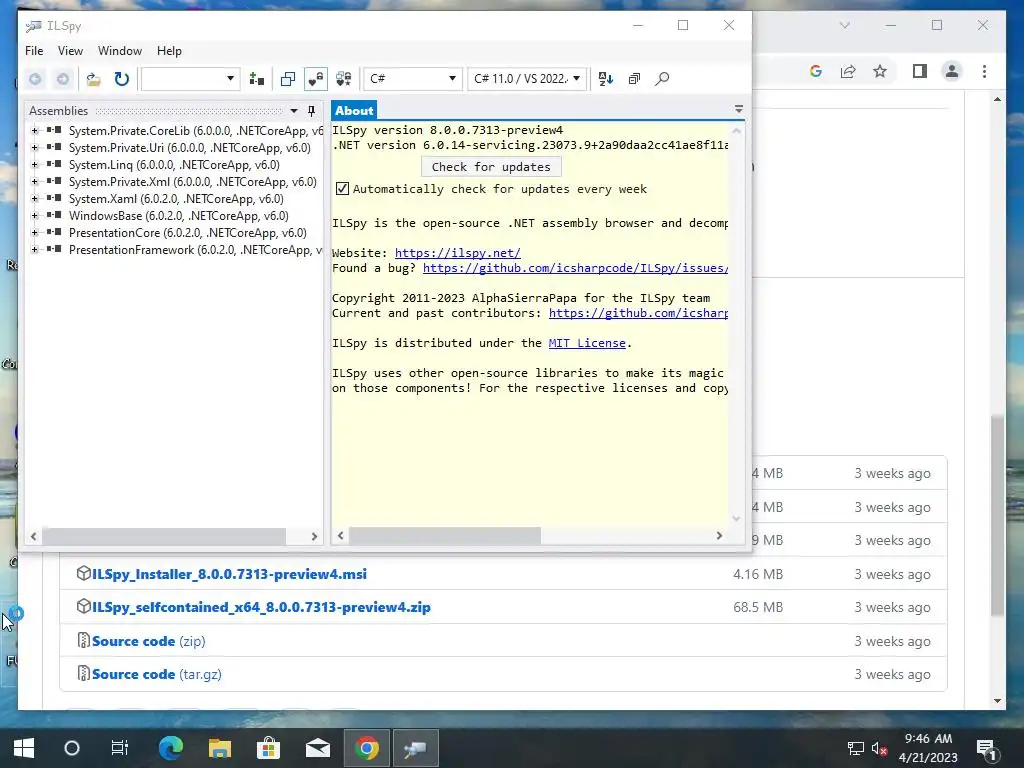Viewport: 1024px width, 768px height.
Task: Click the Share page icon in Chrome
Action: (848, 71)
